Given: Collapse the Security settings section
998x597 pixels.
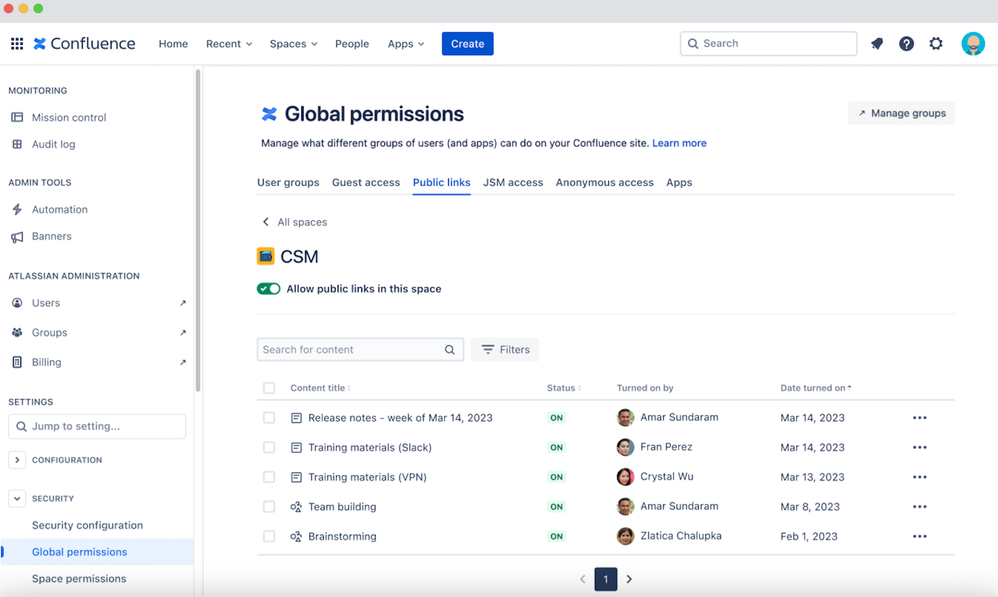Looking at the screenshot, I should point(17,498).
